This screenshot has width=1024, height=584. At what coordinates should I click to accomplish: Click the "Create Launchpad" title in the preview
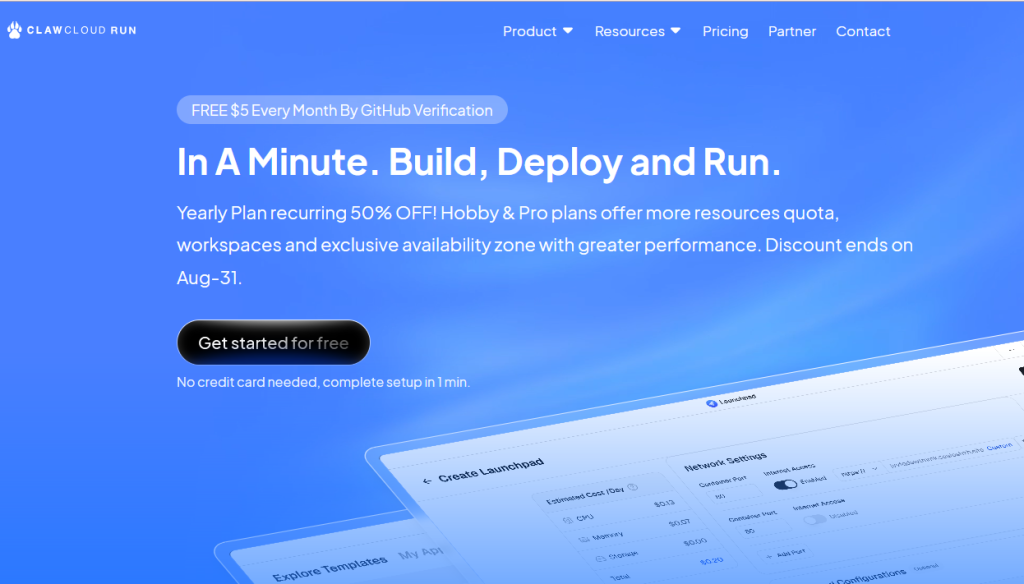tap(491, 470)
